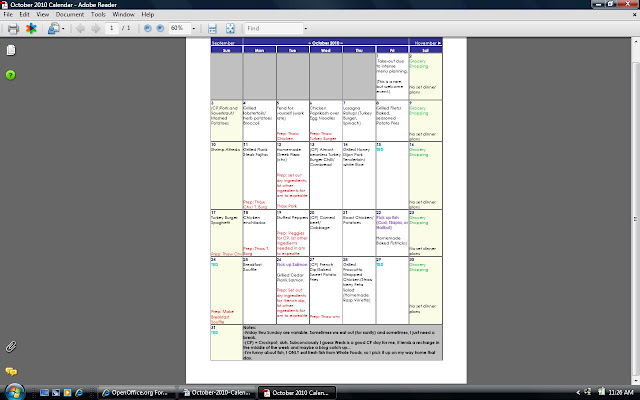Screen dimensions: 640x400
Task: Click the Find search field
Action: click(274, 28)
